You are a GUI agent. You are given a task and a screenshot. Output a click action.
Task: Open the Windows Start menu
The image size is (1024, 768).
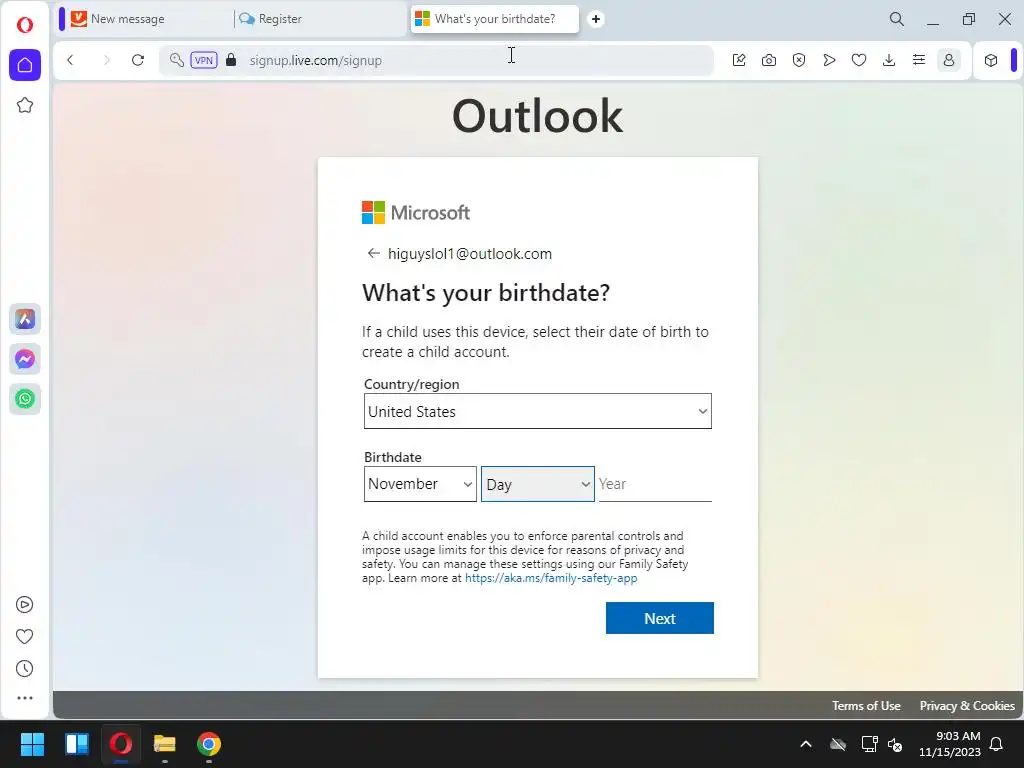point(32,744)
